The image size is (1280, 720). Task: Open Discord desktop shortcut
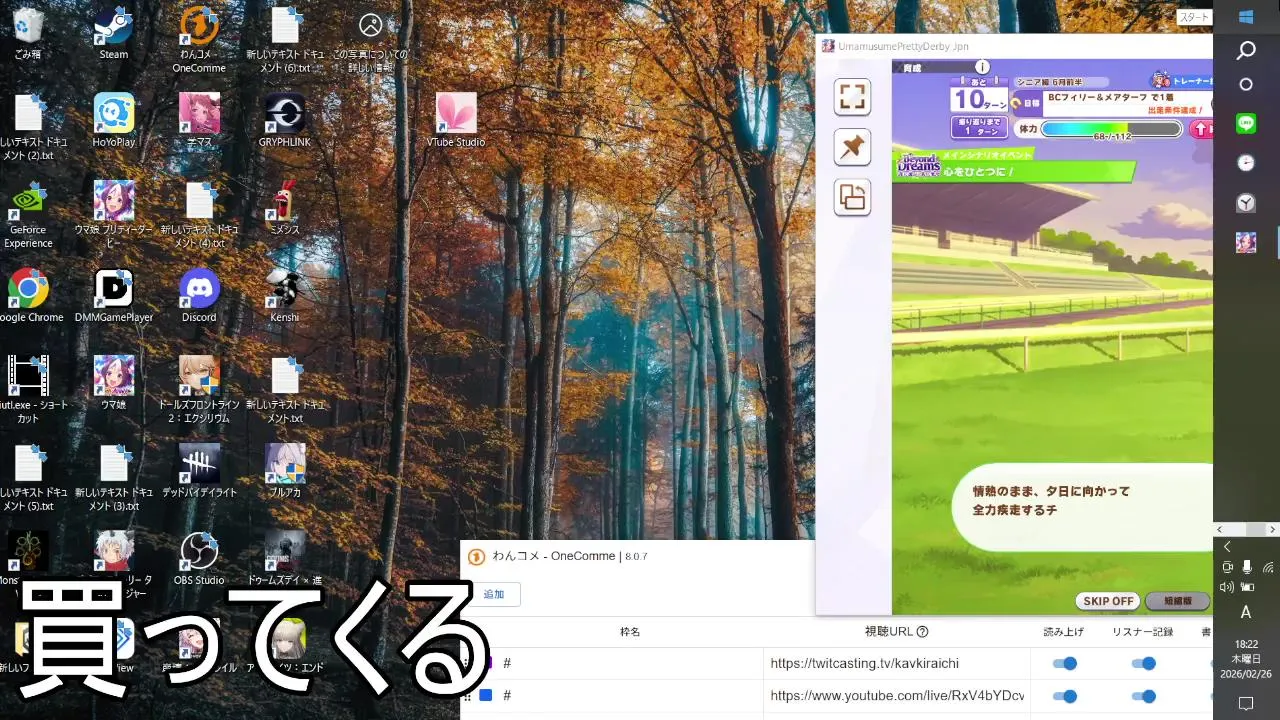[199, 296]
